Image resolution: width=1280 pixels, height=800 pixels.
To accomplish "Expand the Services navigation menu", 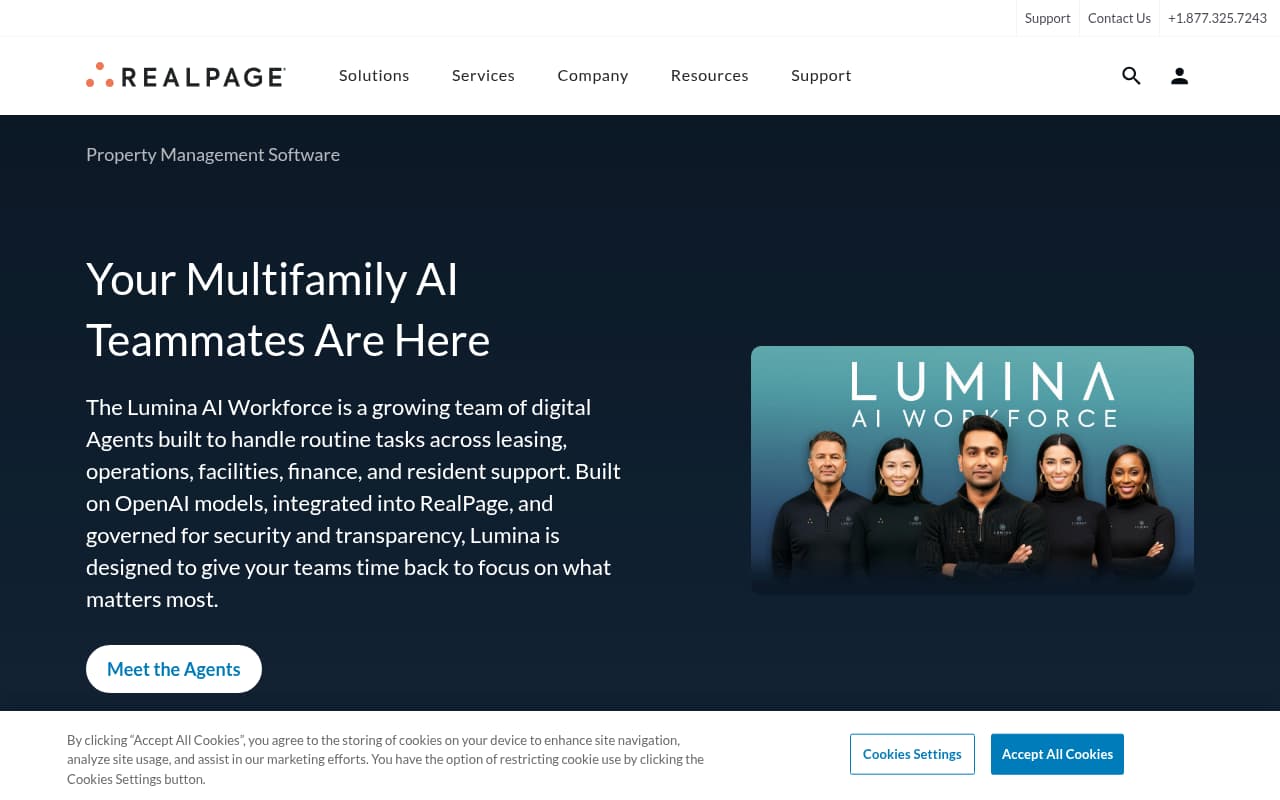I will pyautogui.click(x=483, y=75).
